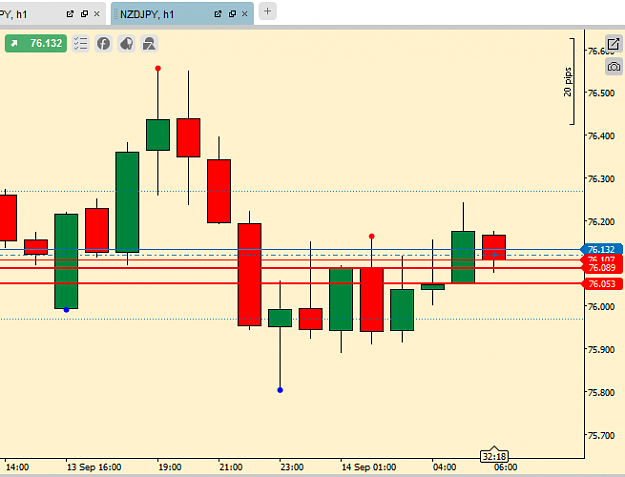Add a new chart tab with plus button

(x=267, y=11)
